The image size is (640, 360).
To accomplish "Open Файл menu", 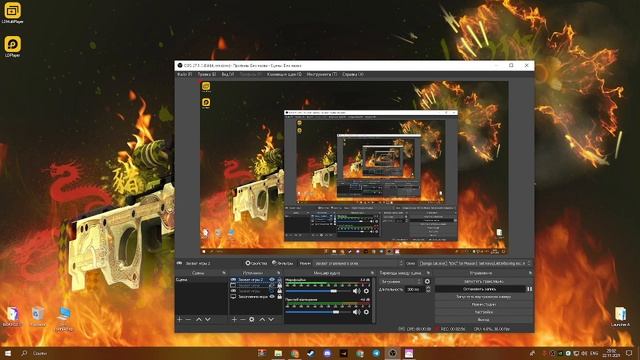I will (x=184, y=74).
